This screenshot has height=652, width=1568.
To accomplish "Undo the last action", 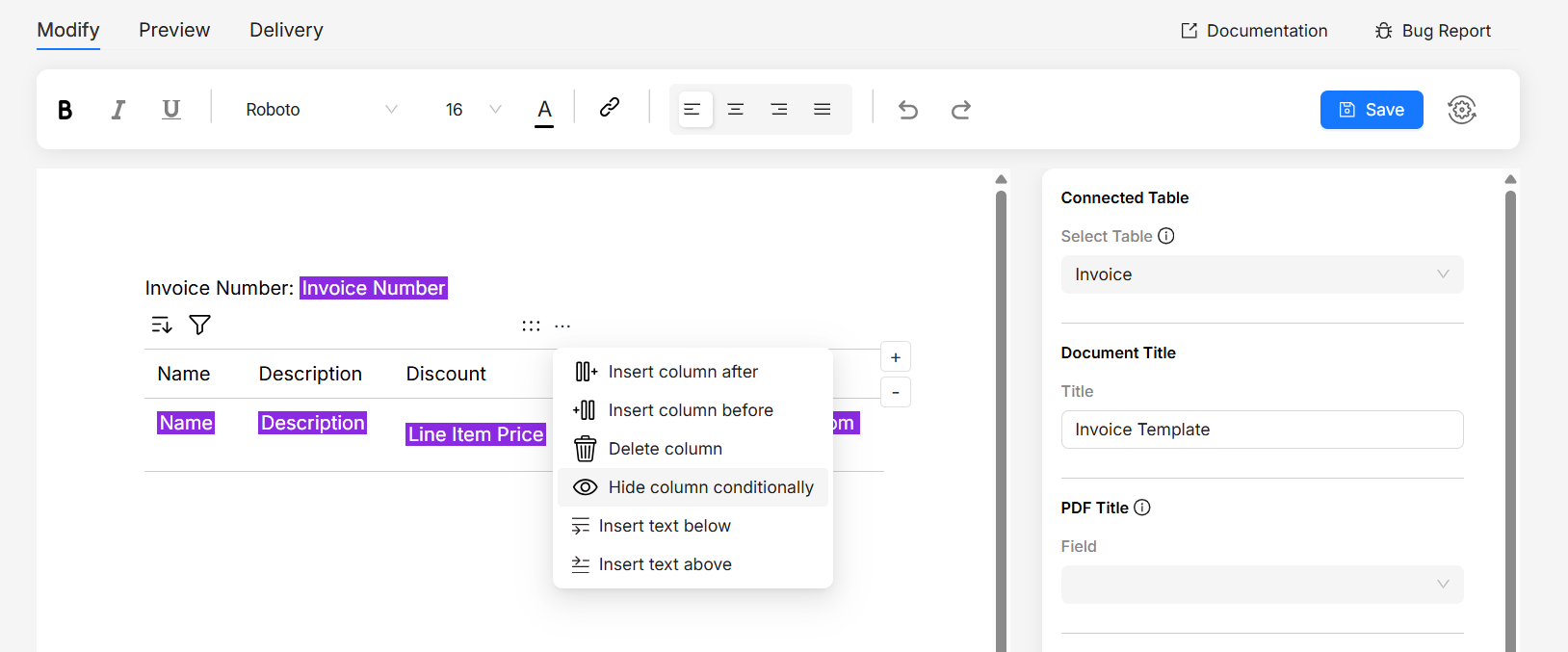I will [x=908, y=110].
